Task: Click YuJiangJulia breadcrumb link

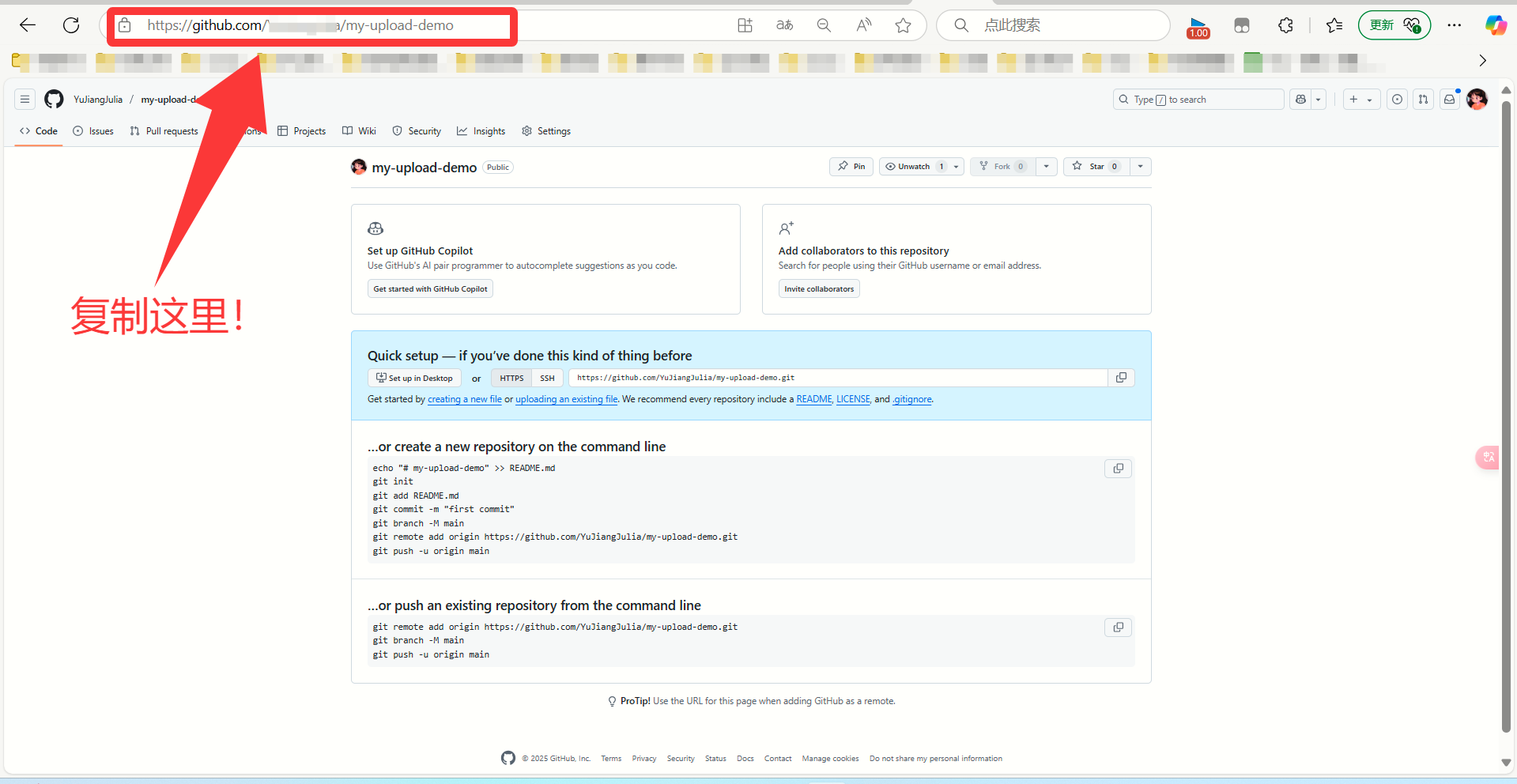Action: point(98,100)
